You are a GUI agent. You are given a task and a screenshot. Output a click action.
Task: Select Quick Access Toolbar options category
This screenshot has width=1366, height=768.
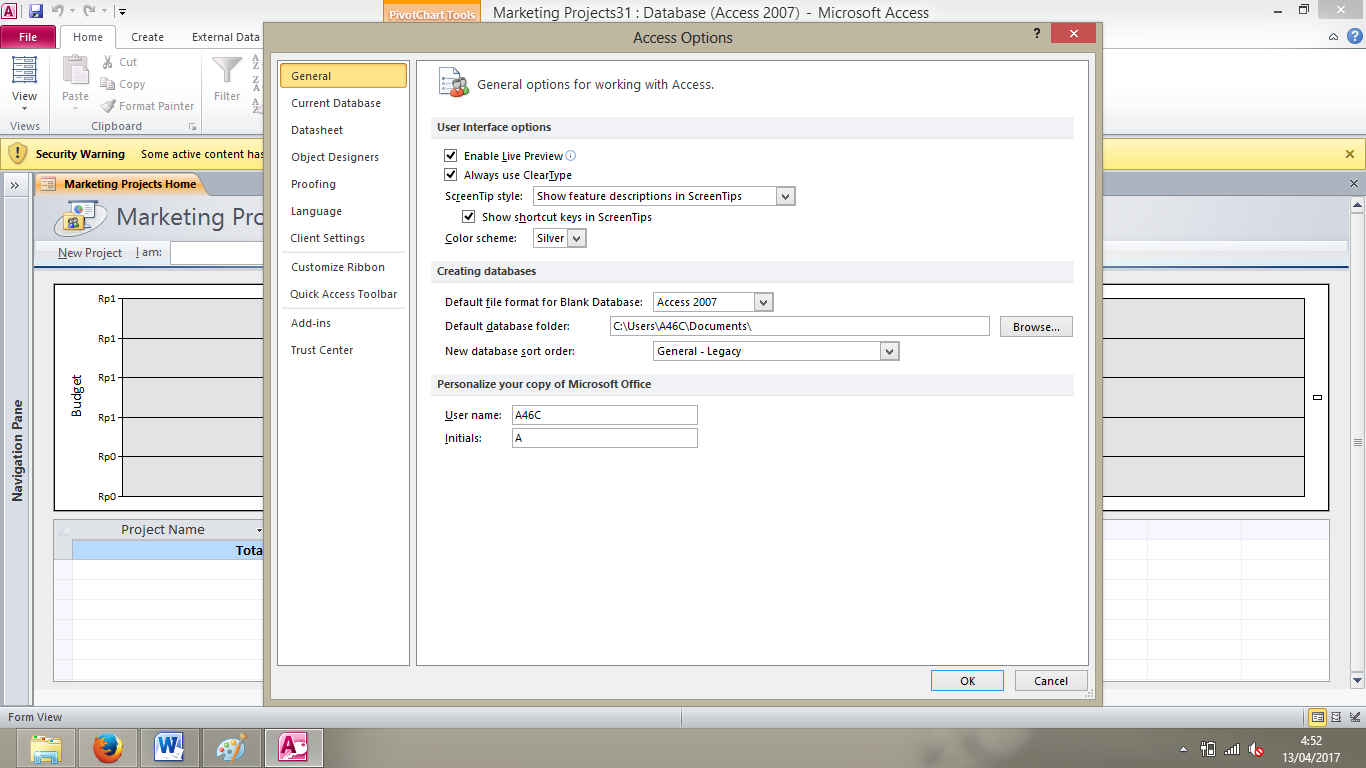point(344,294)
